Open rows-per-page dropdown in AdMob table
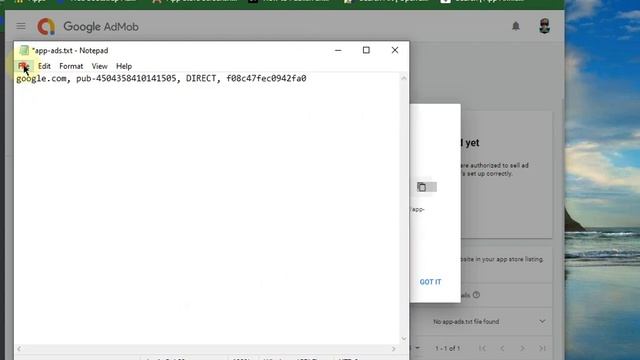640x360 pixels. 417,348
